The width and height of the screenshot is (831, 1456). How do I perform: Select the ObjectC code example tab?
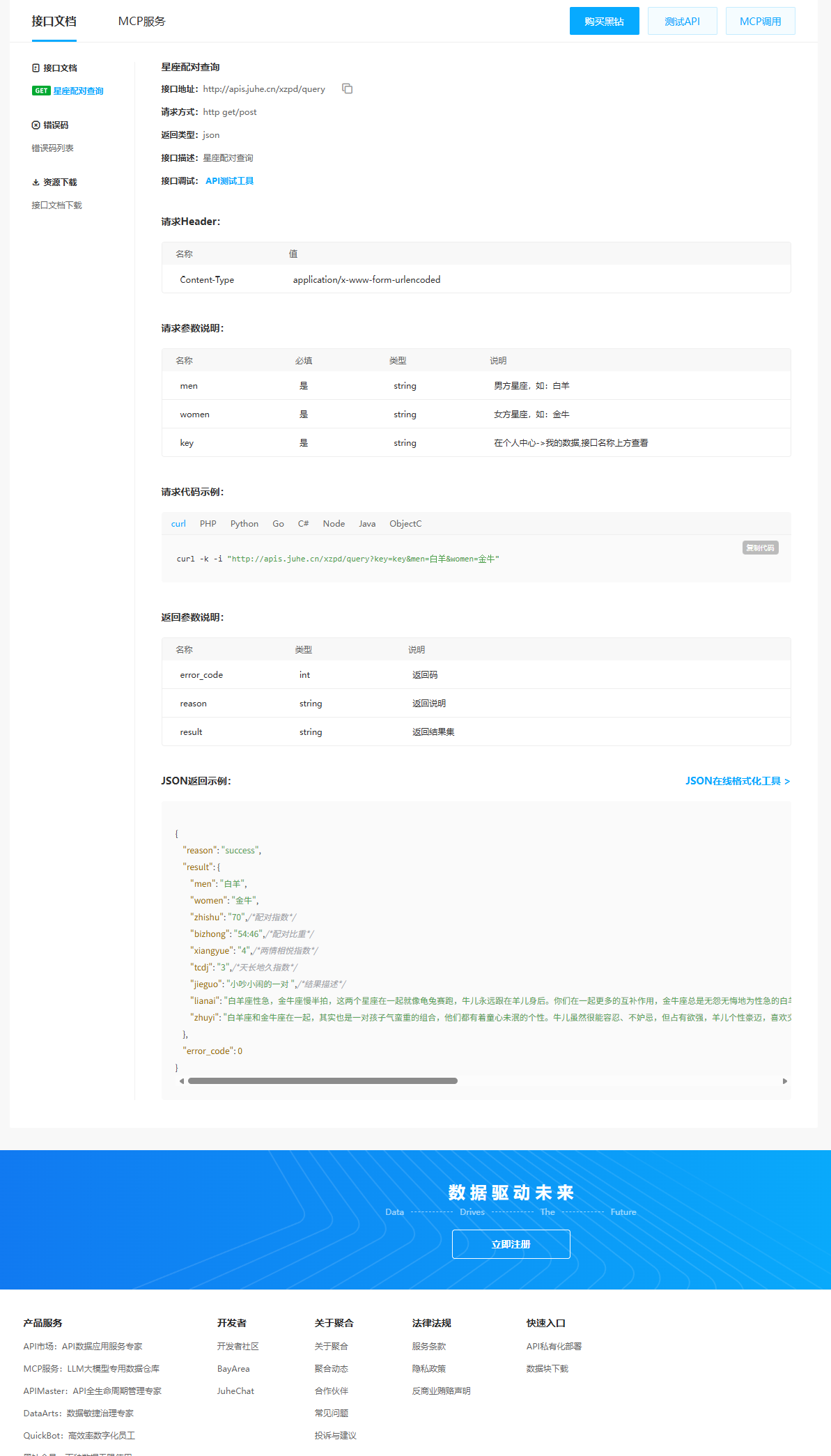coord(405,524)
